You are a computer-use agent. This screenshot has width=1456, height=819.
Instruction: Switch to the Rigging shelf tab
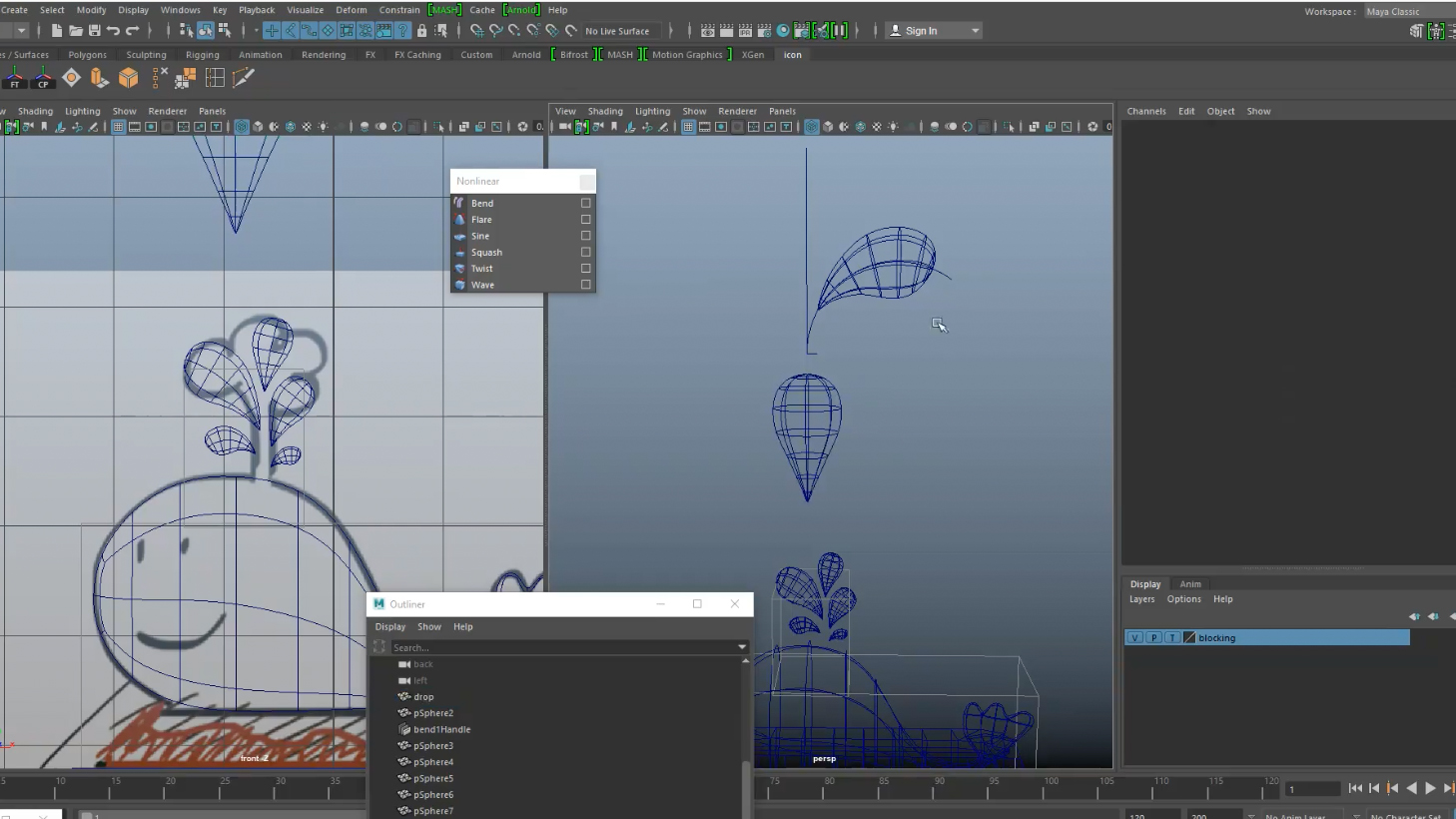(202, 55)
